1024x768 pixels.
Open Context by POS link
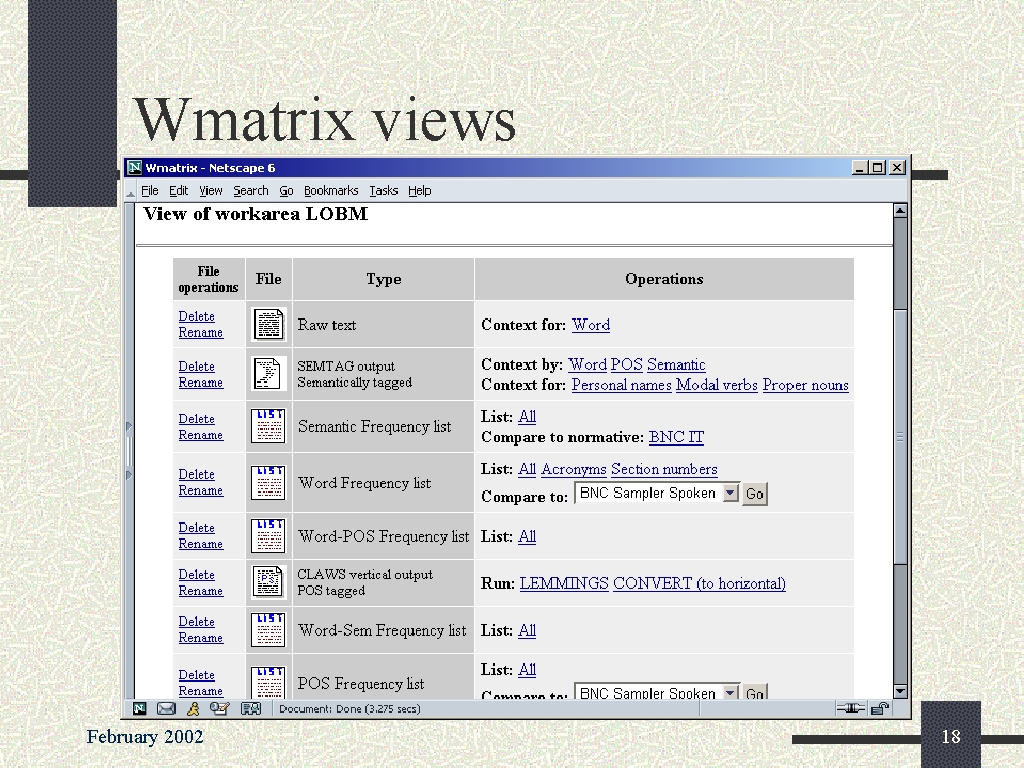click(626, 364)
